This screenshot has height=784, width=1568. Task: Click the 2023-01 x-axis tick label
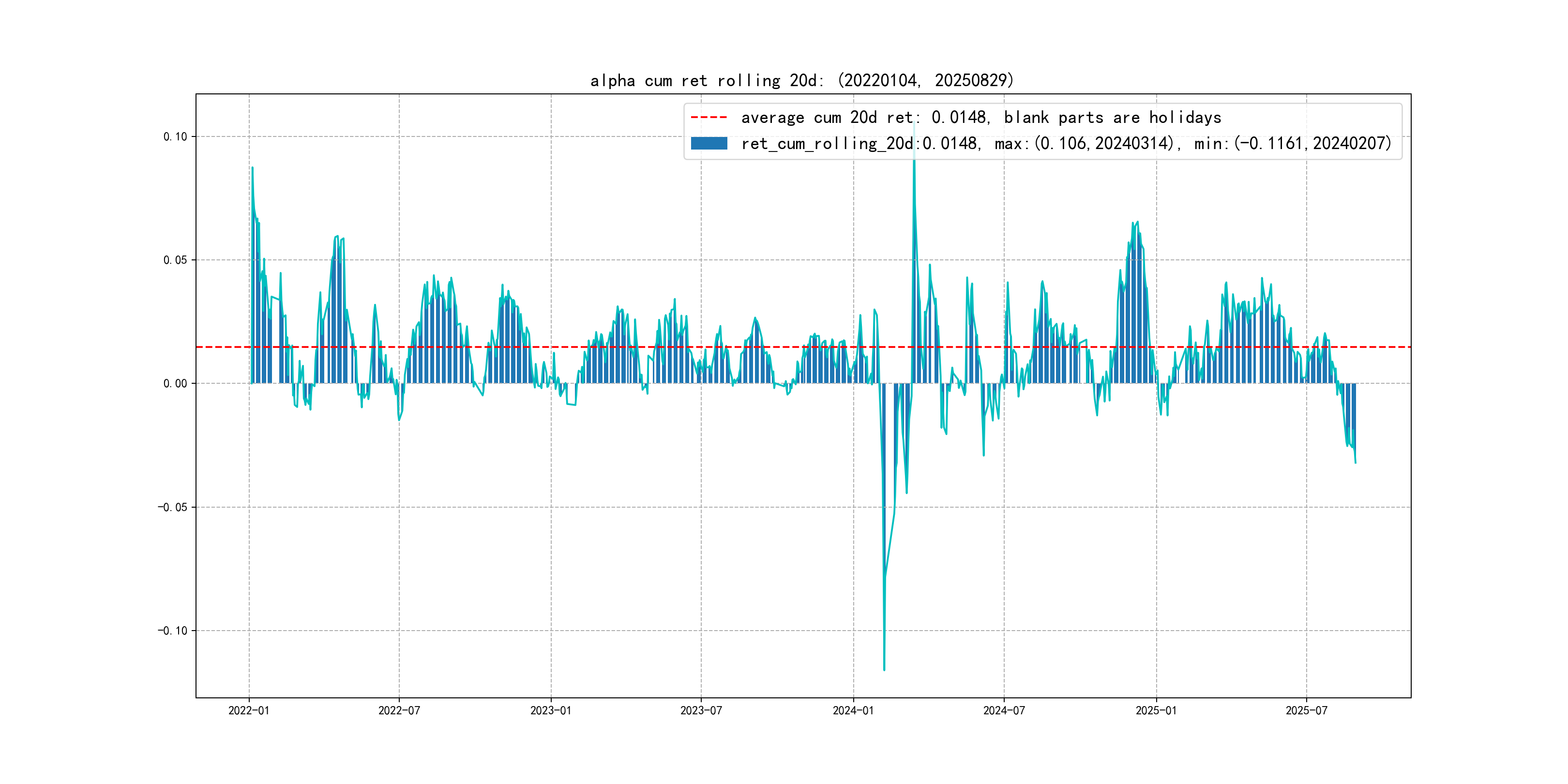[551, 710]
